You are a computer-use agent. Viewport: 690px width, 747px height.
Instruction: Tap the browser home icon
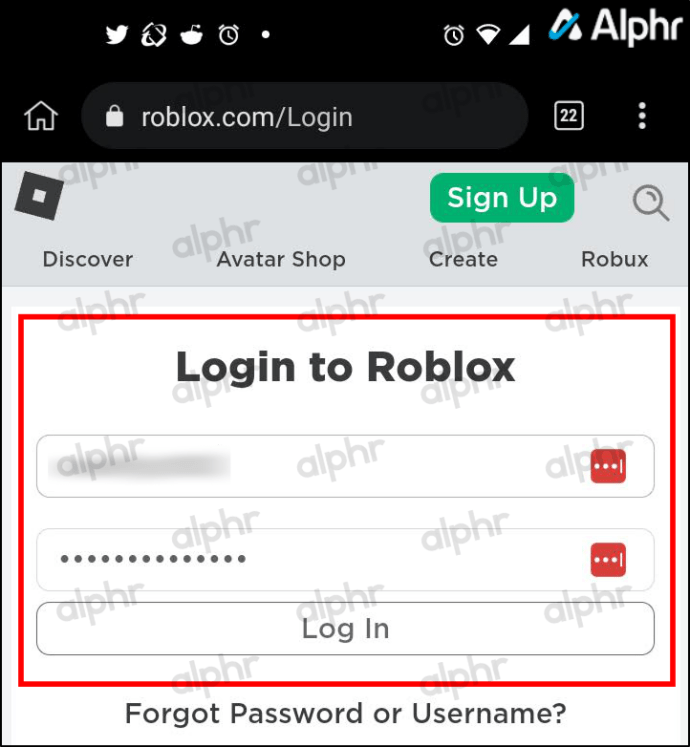41,116
